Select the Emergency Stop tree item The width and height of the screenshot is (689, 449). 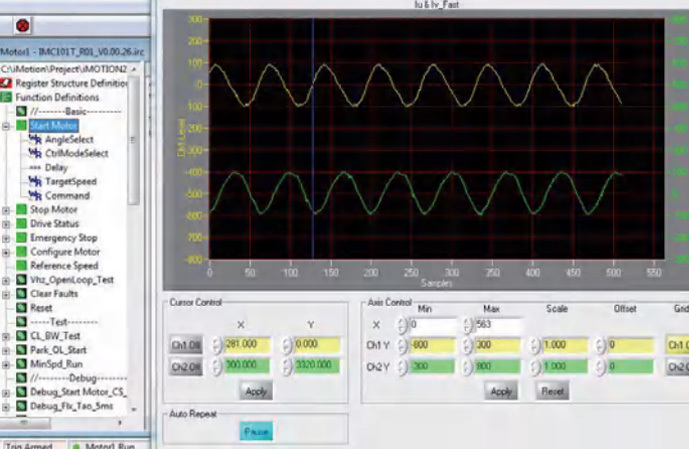pos(64,238)
